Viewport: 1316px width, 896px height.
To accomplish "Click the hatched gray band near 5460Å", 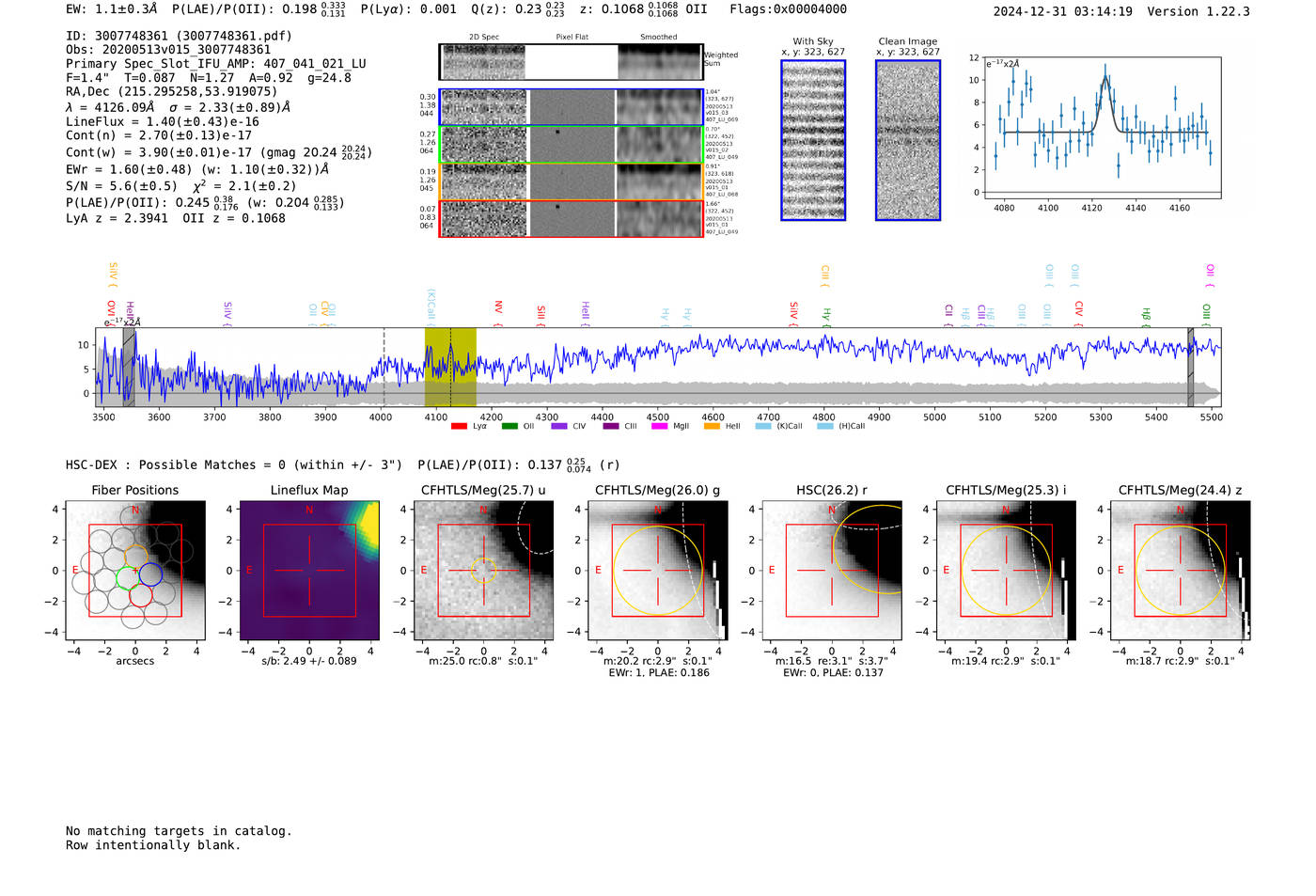I will 1190,367.
